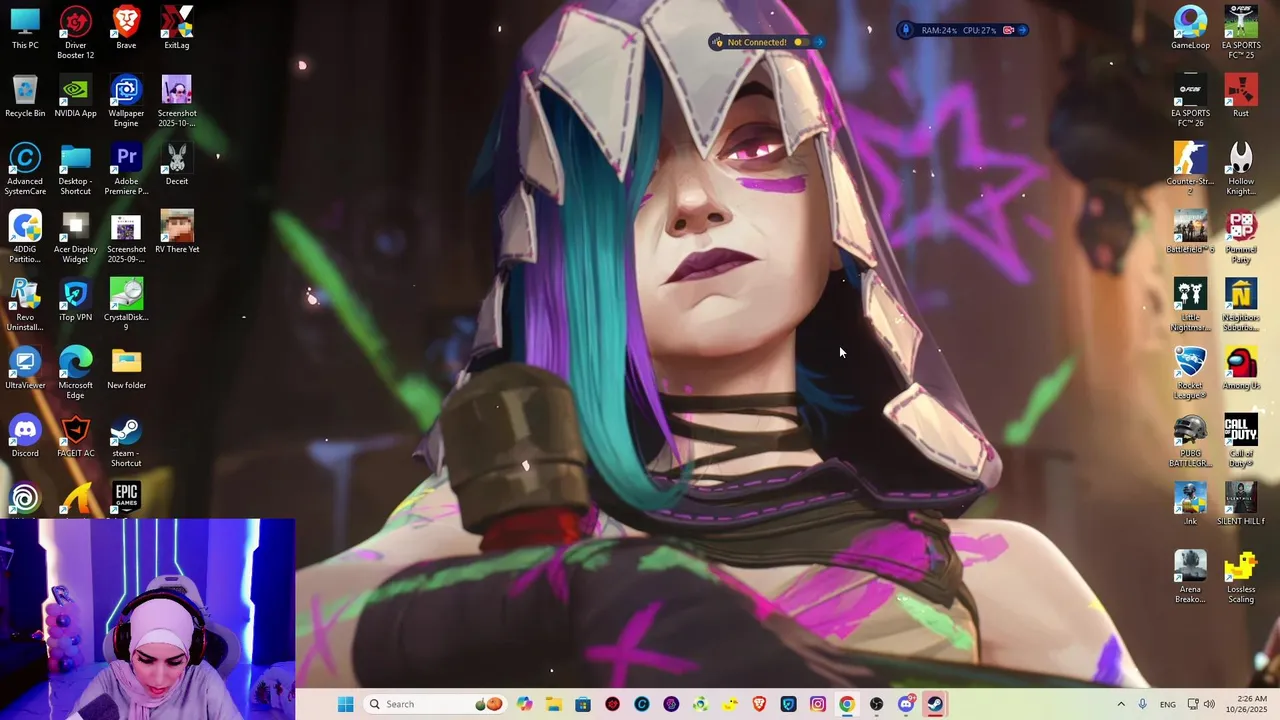Open the Revo Uninstaller shortcut
The image size is (1280, 720).
(x=25, y=305)
